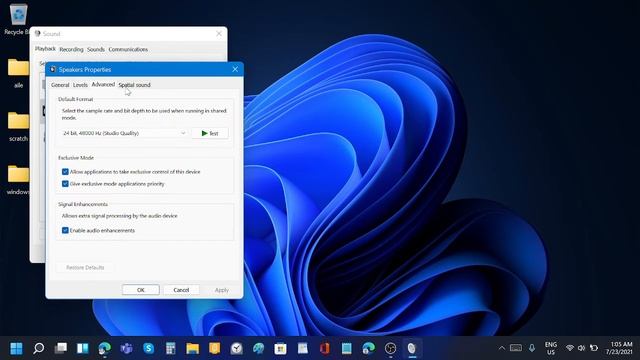Open the Spatial sound tab
The height and width of the screenshot is (360, 640).
(134, 85)
